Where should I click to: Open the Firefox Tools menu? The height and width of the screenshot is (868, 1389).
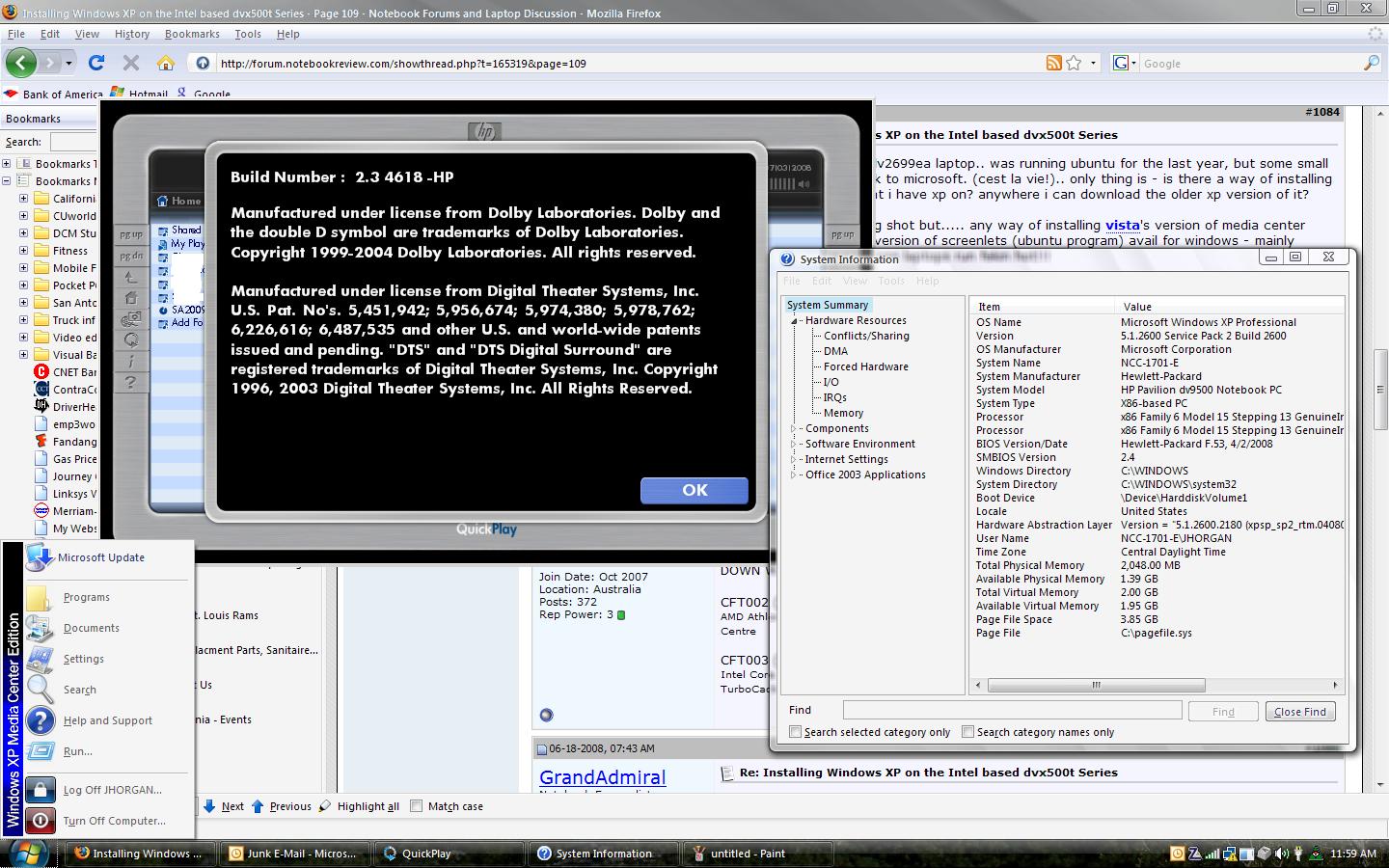(248, 34)
